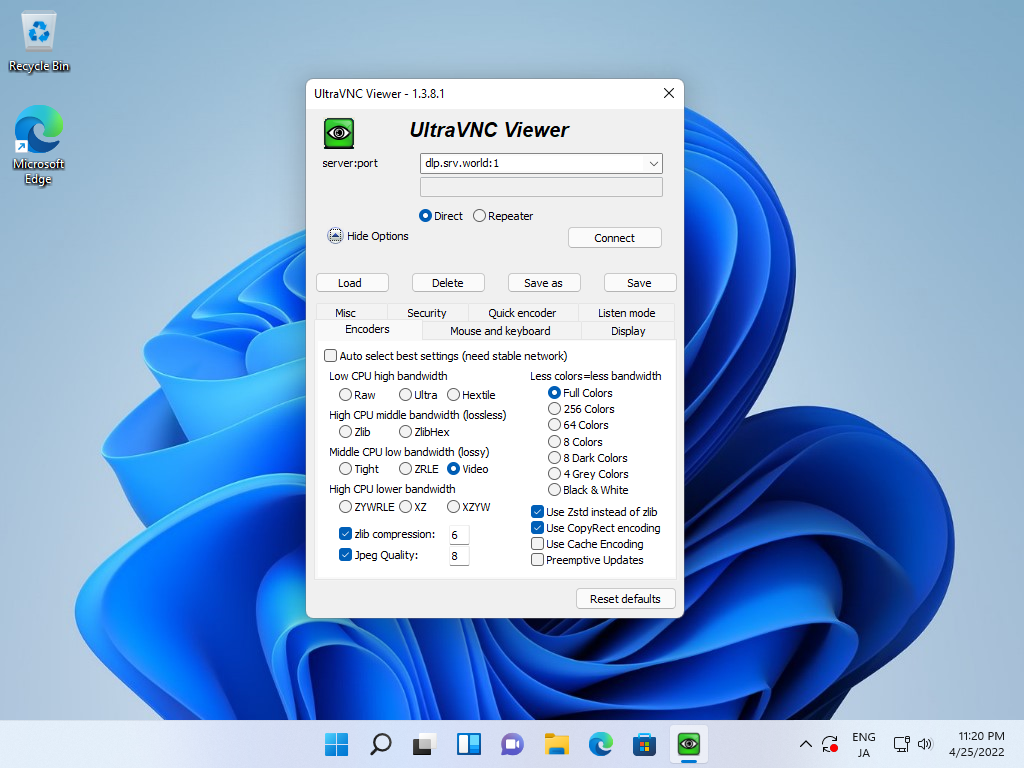Click the Hide Options icon button
This screenshot has height=768, width=1024.
(x=335, y=235)
